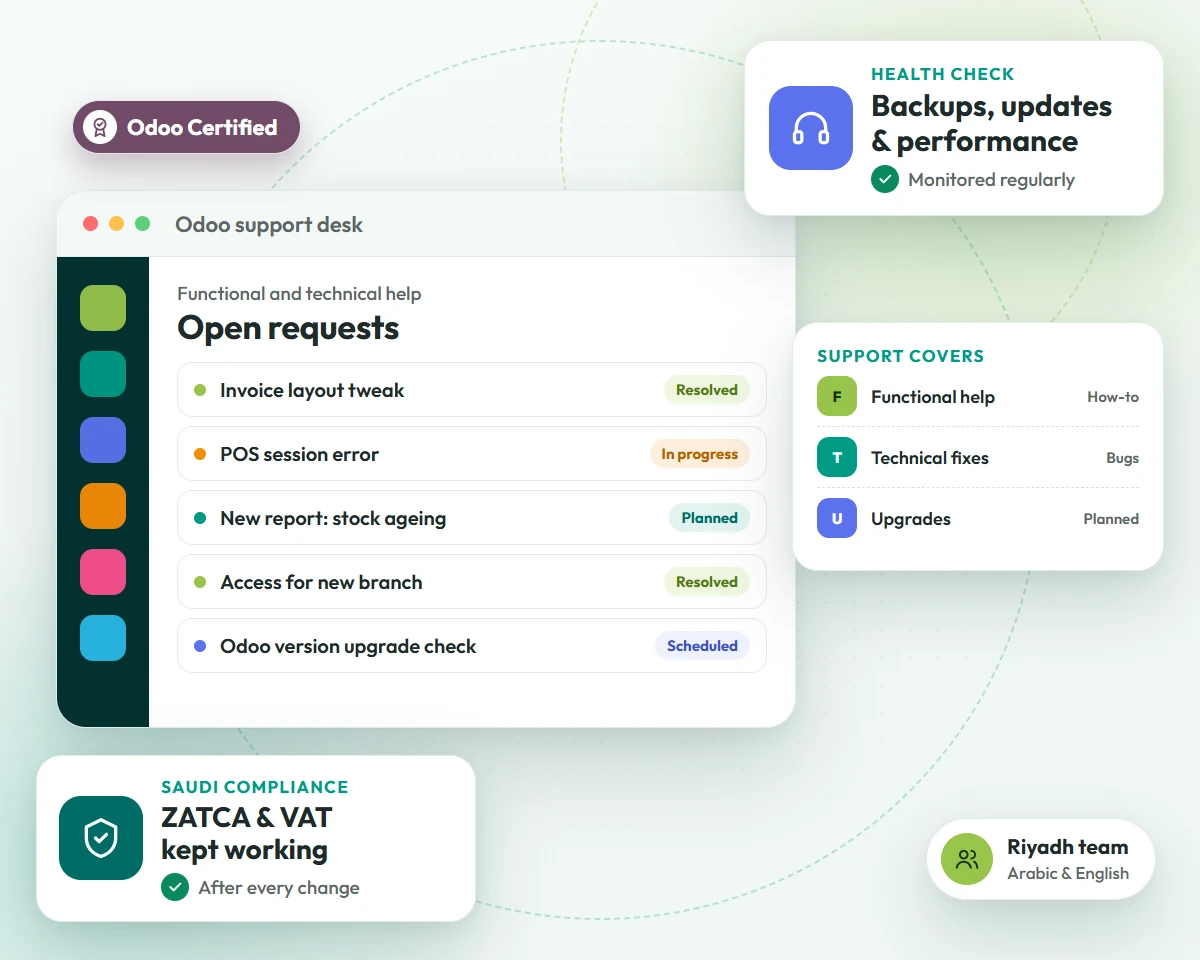This screenshot has width=1200, height=960.
Task: Click the teal sidebar app icon
Action: [103, 374]
